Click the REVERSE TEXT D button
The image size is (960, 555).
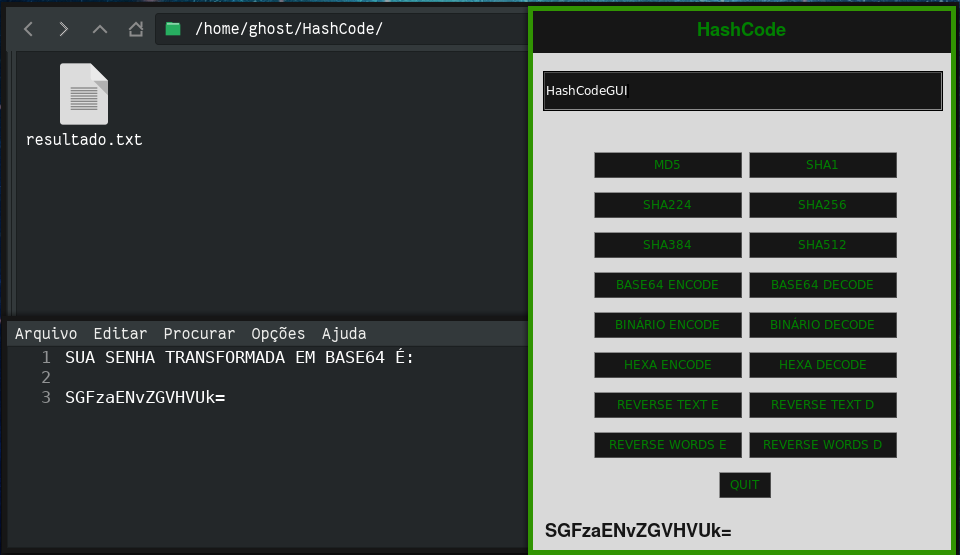click(822, 405)
